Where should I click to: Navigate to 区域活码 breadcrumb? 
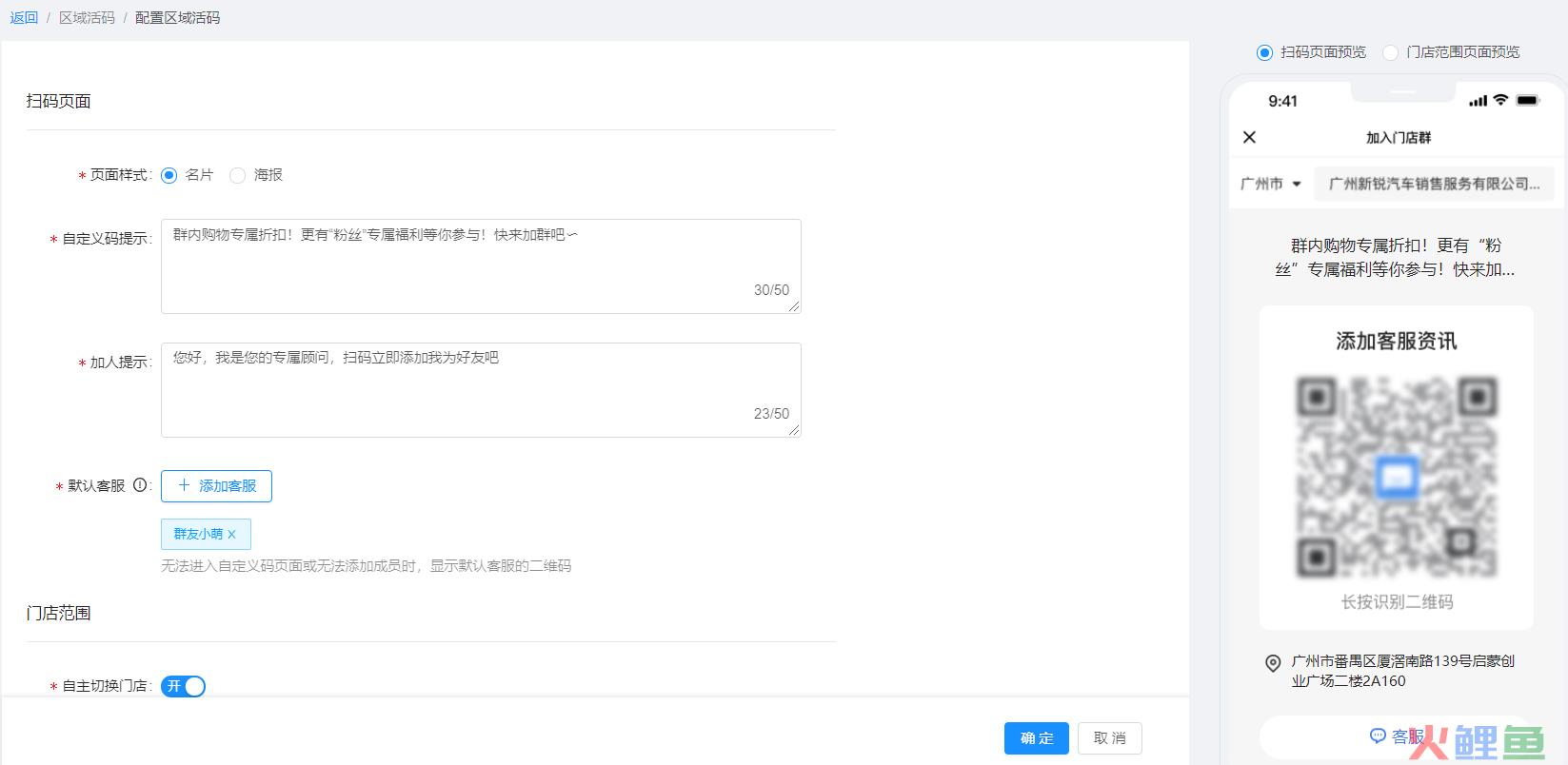pos(87,18)
